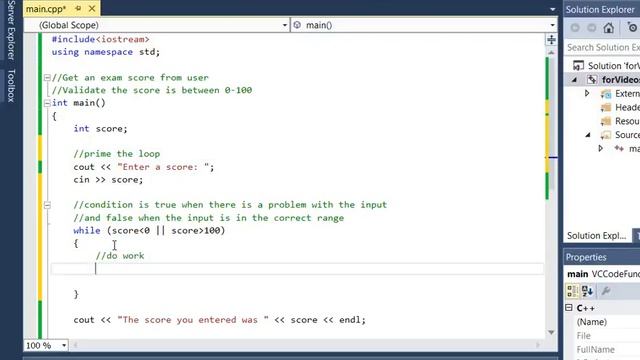Click the Properties panel title

pyautogui.click(x=586, y=257)
